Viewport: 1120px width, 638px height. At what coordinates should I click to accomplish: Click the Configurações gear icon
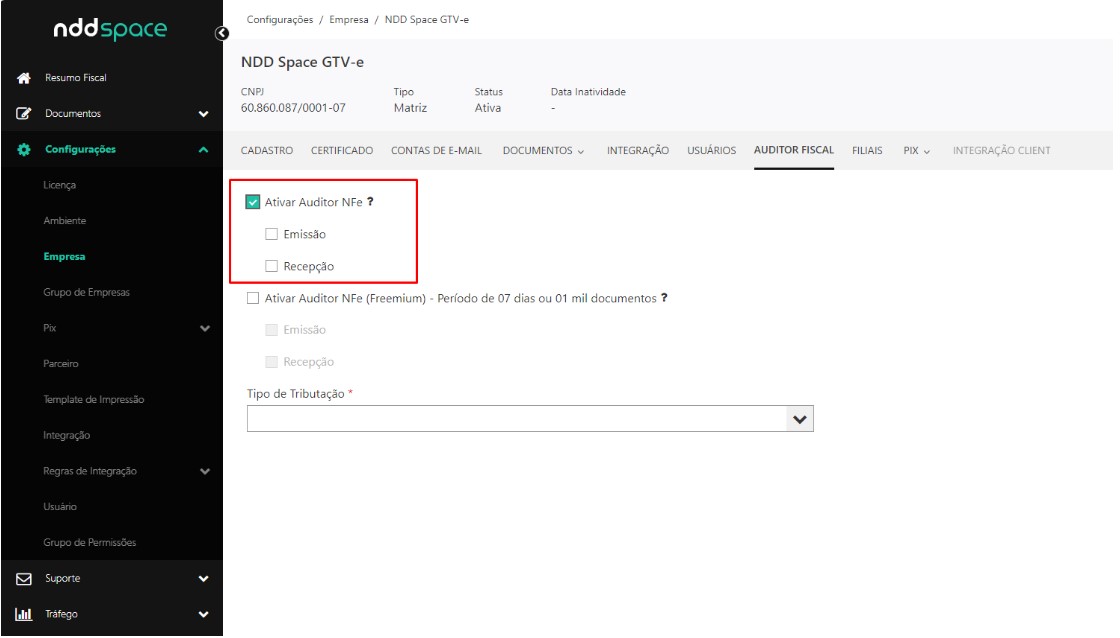22,150
